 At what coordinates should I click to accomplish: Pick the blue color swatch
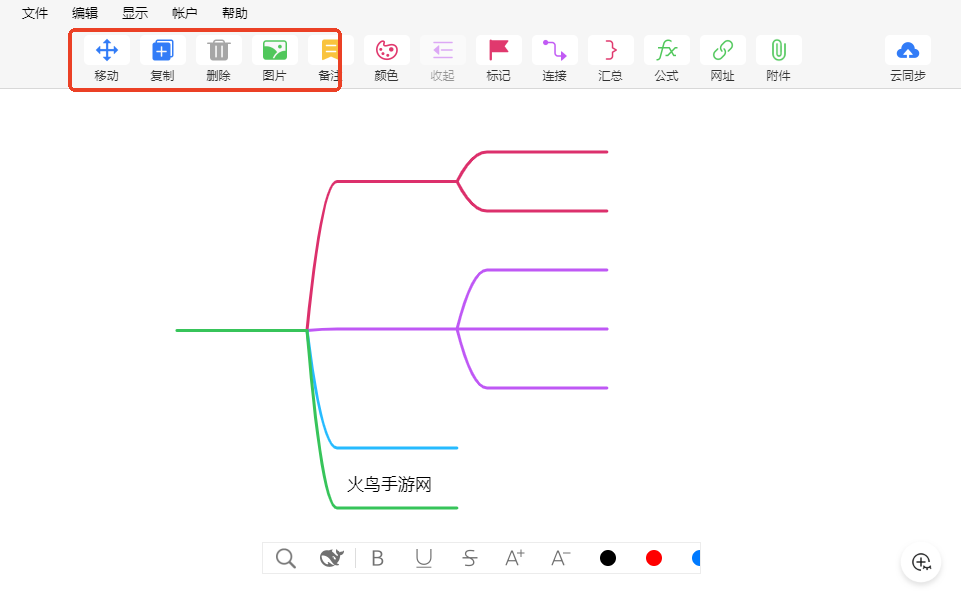[696, 558]
